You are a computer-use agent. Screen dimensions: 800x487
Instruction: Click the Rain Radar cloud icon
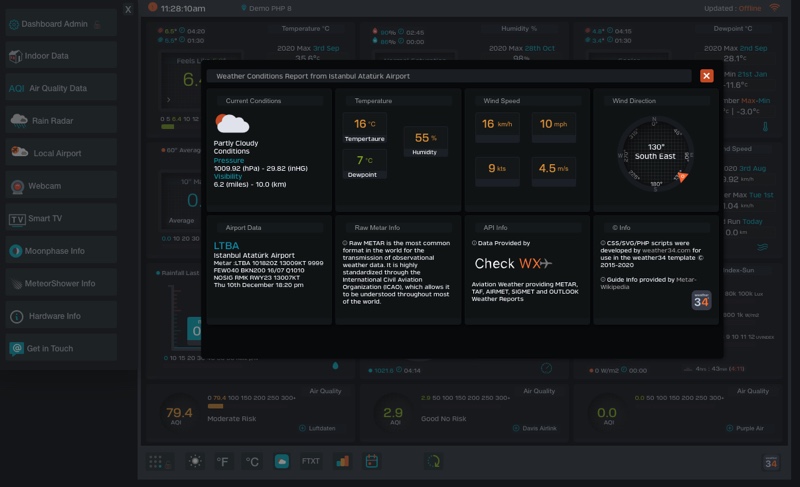tap(19, 120)
